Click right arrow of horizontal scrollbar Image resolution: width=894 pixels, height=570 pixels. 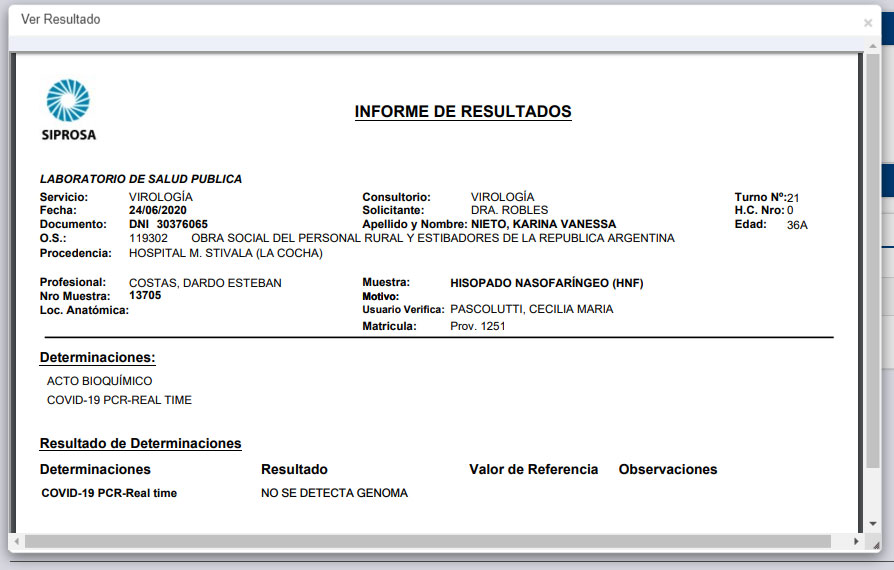pos(856,541)
